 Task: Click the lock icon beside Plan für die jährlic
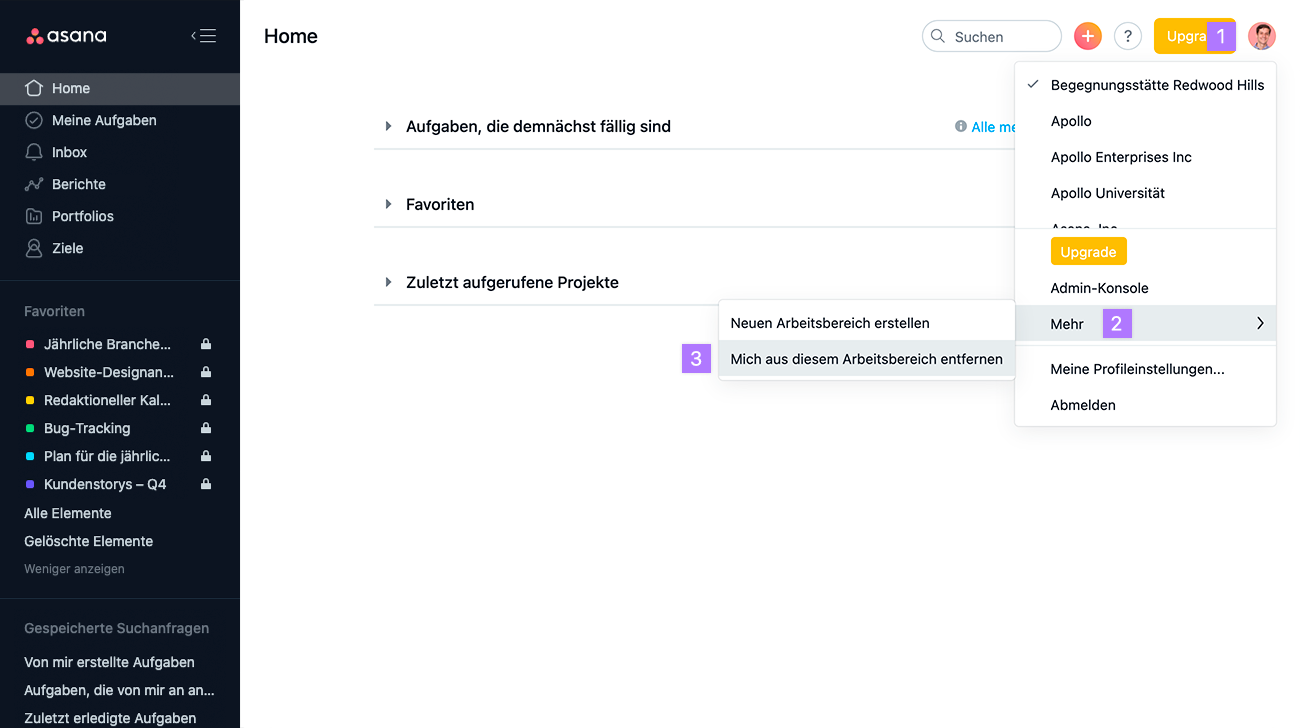point(206,456)
